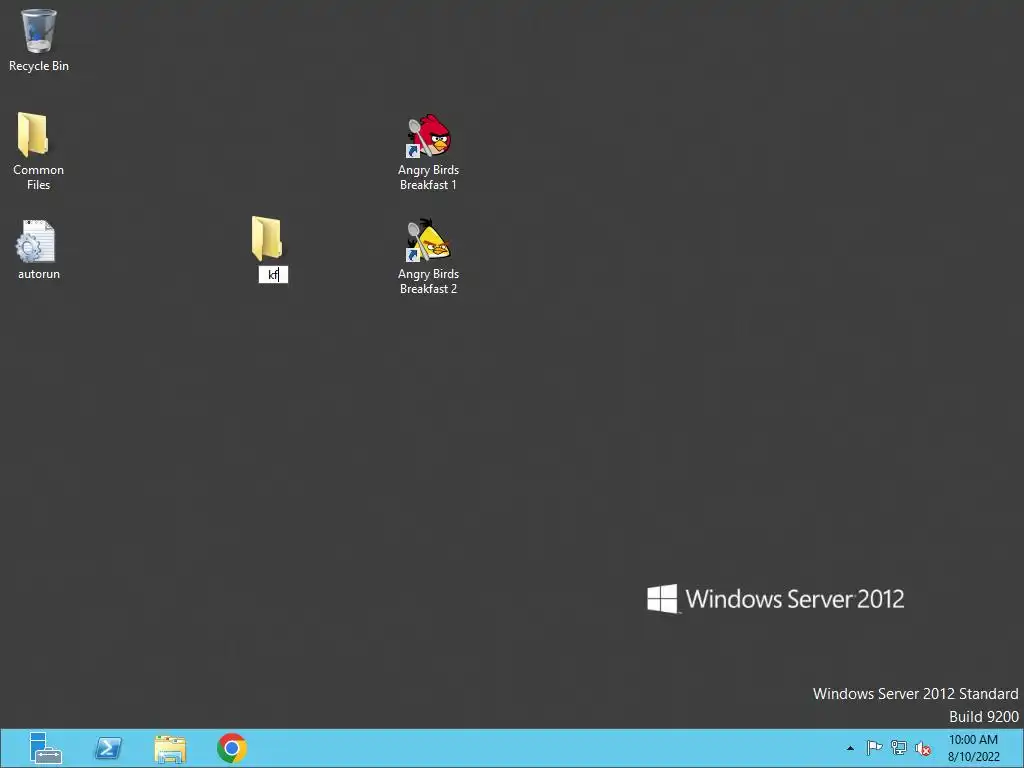Click inside the folder rename text box
The width and height of the screenshot is (1024, 768).
[x=273, y=275]
